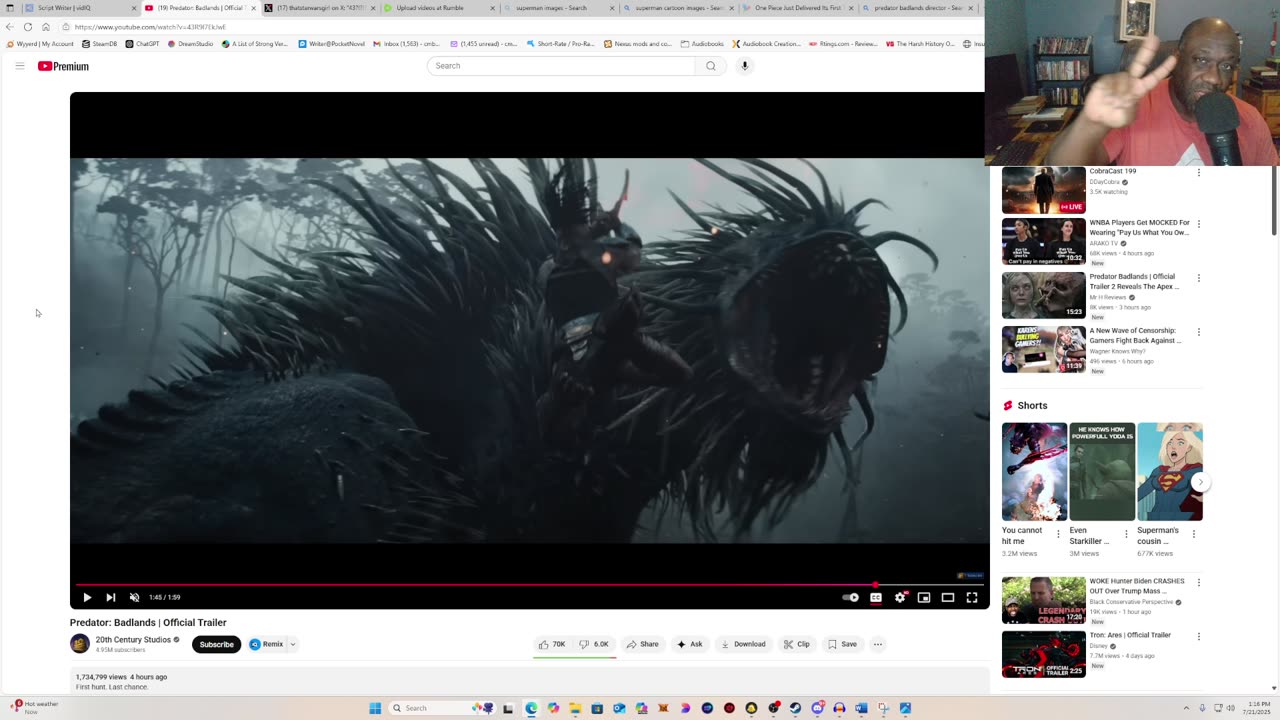Switch to predator badlands director tab

pos(916,8)
